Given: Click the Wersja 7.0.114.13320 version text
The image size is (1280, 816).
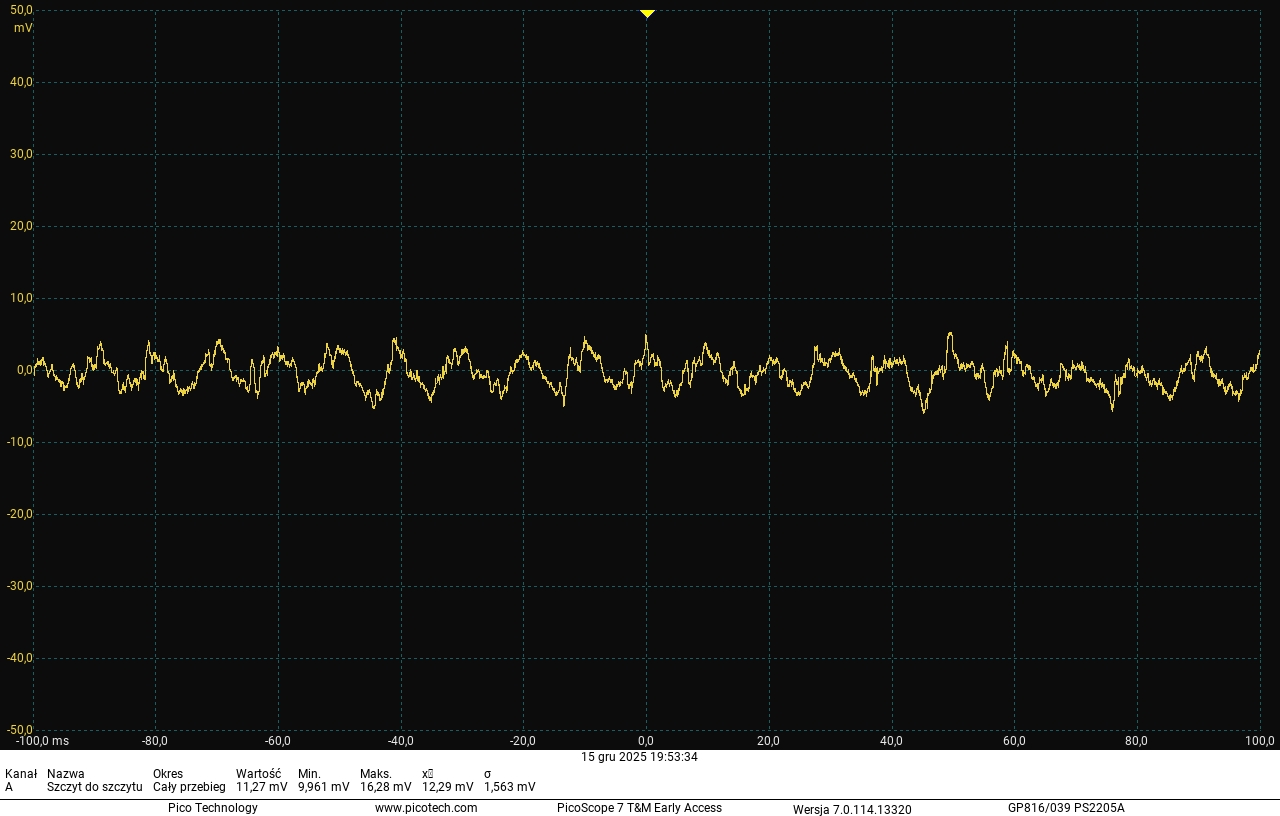Looking at the screenshot, I should click(852, 809).
